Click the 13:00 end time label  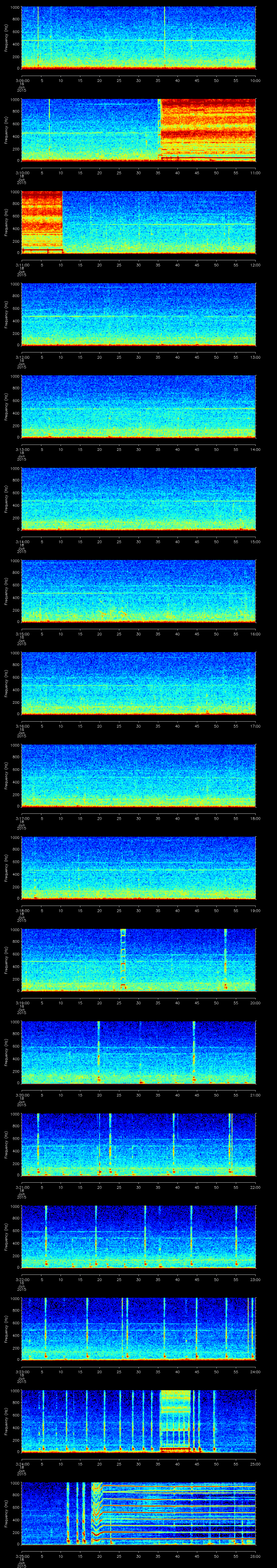255,357
